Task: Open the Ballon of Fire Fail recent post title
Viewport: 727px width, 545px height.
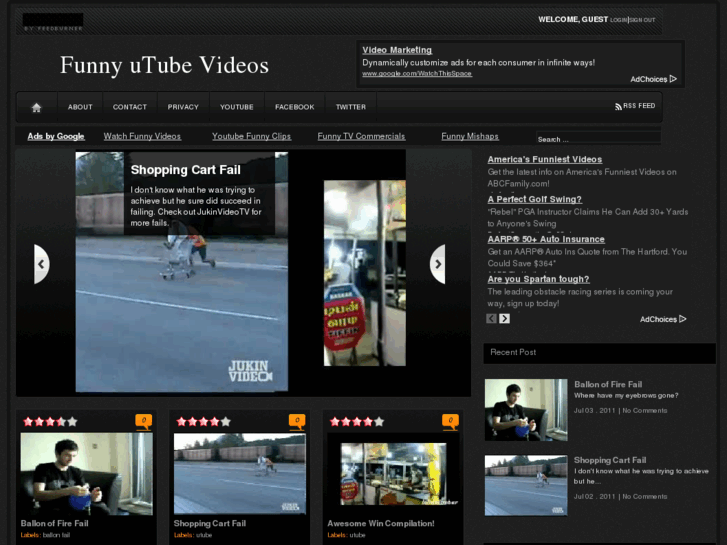Action: pyautogui.click(x=608, y=385)
